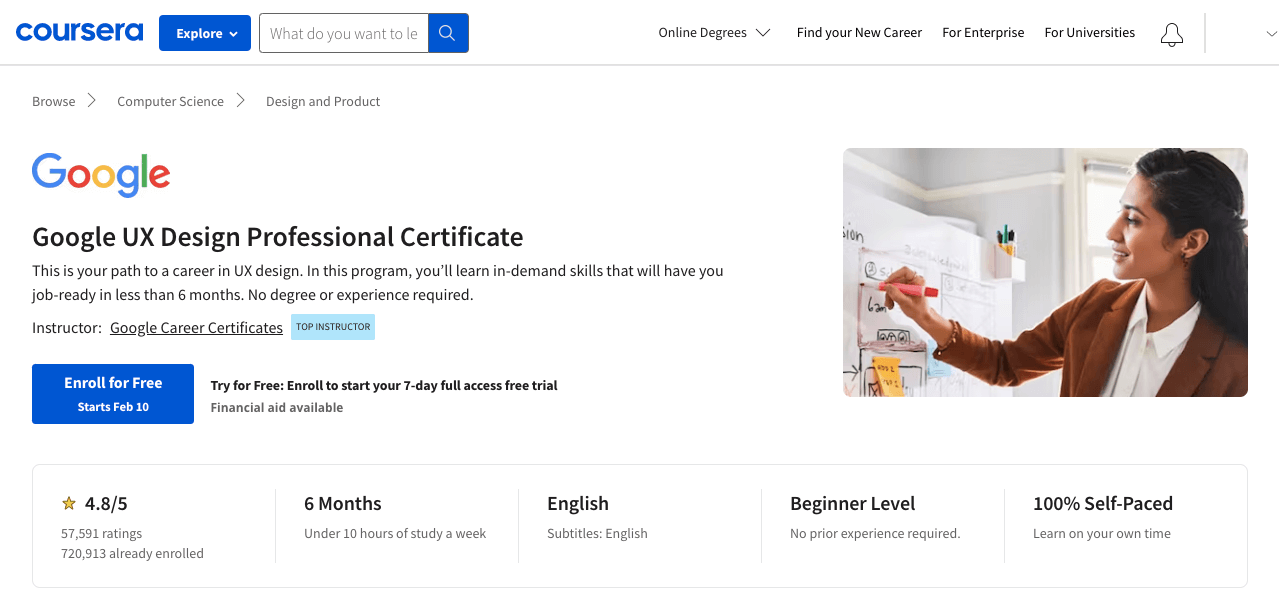Click the Google logo
1279x596 pixels.
pyautogui.click(x=101, y=175)
